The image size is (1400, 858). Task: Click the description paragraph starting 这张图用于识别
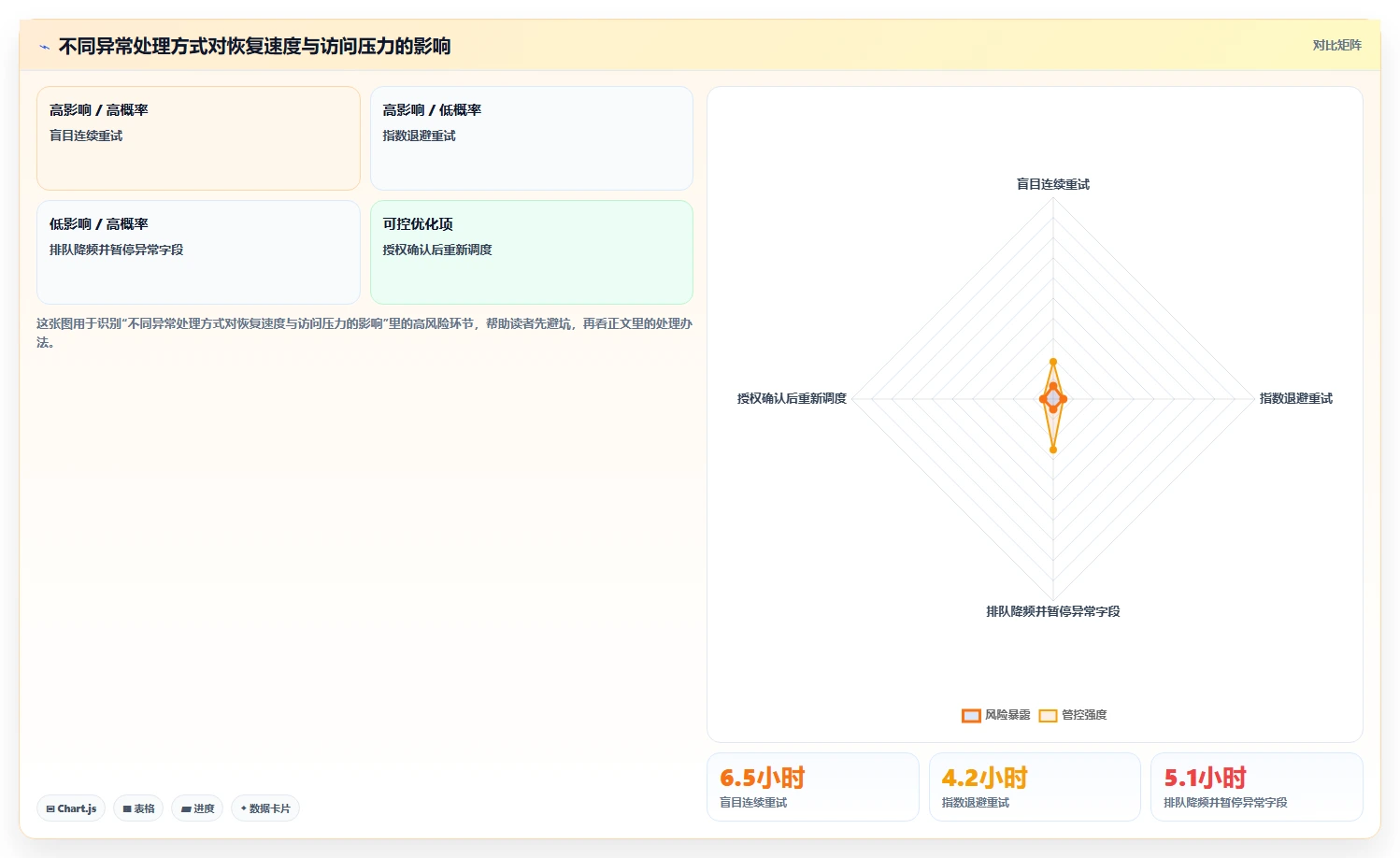pyautogui.click(x=364, y=333)
